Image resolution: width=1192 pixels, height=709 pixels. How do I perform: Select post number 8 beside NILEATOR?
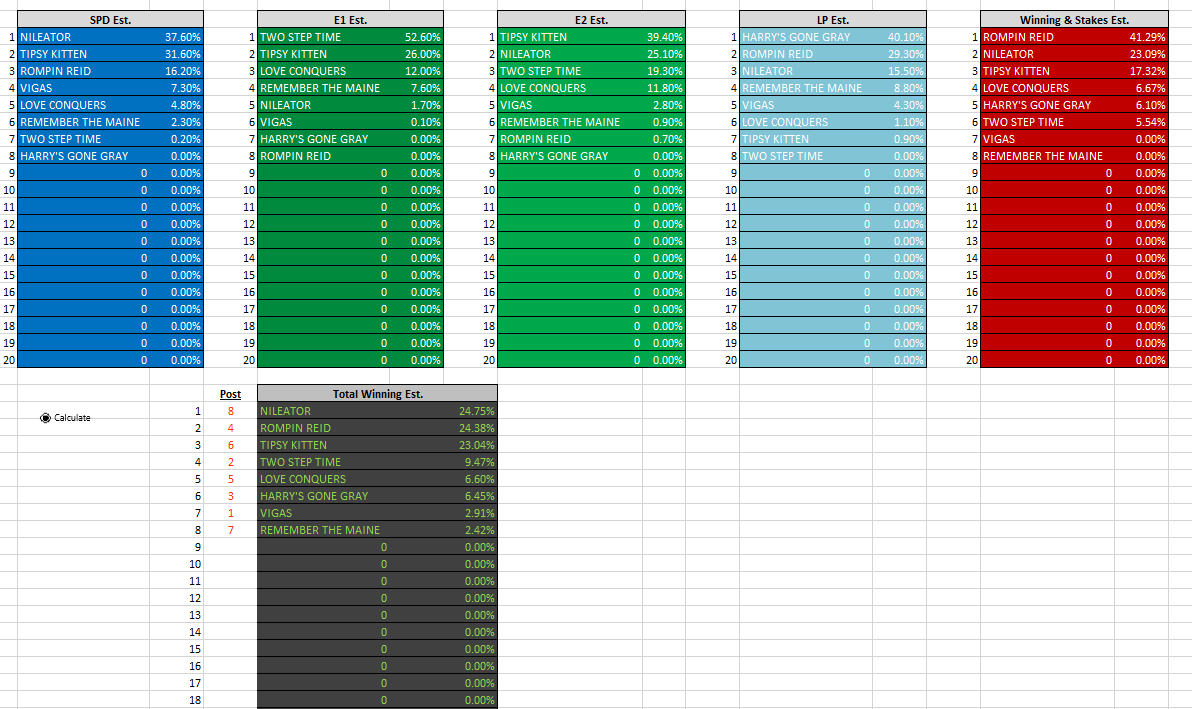click(230, 411)
